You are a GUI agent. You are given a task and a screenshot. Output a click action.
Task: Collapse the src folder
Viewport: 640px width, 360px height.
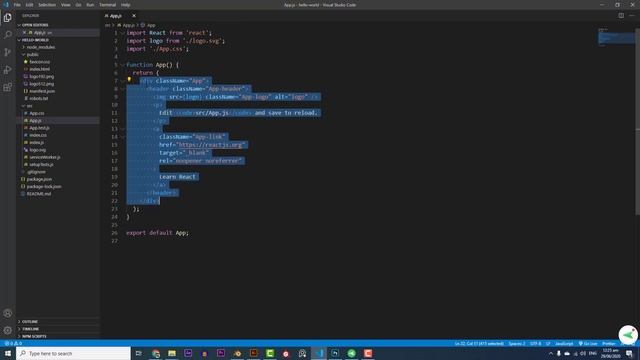point(29,106)
